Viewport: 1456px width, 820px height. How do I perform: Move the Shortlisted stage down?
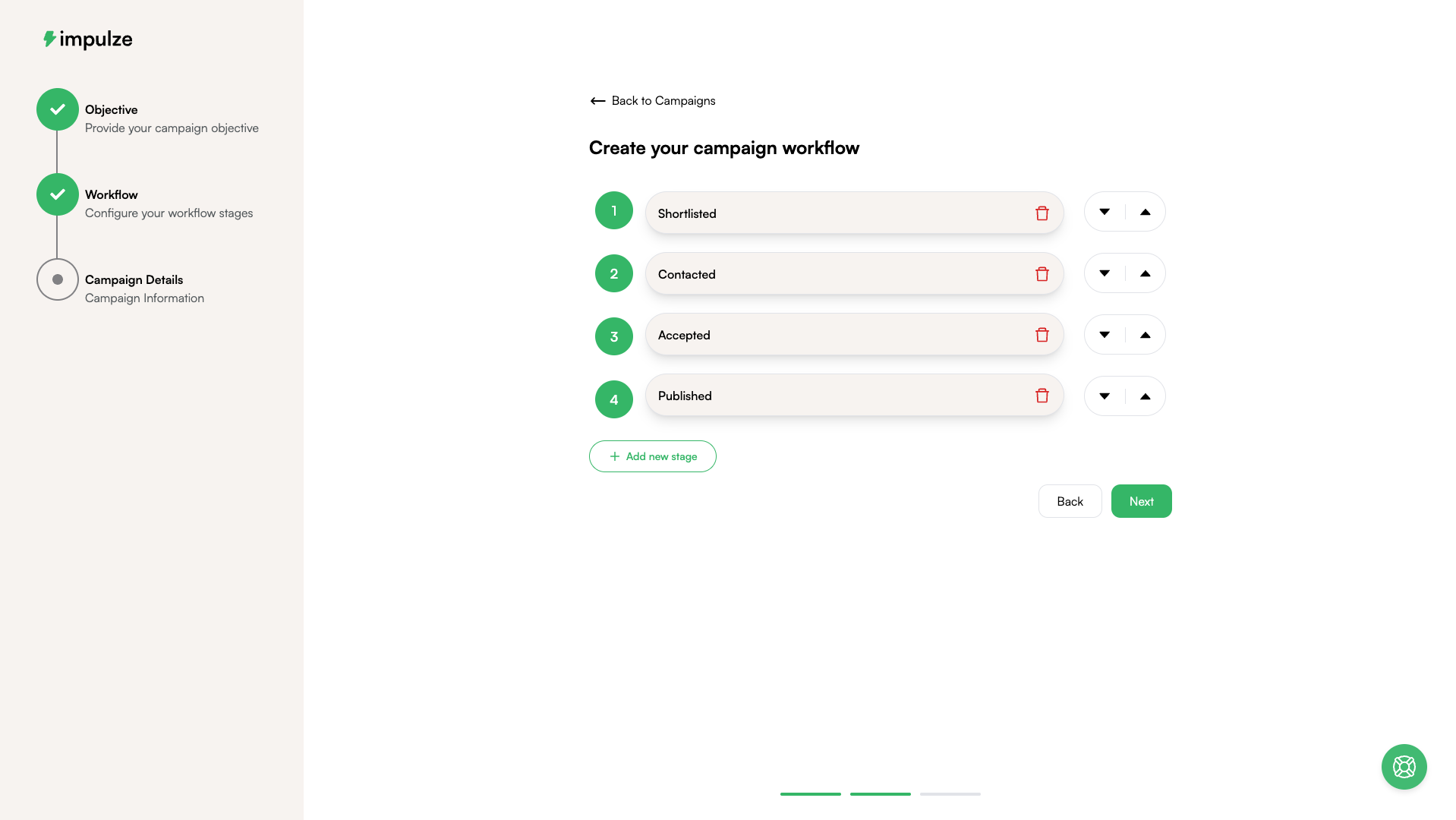tap(1104, 212)
